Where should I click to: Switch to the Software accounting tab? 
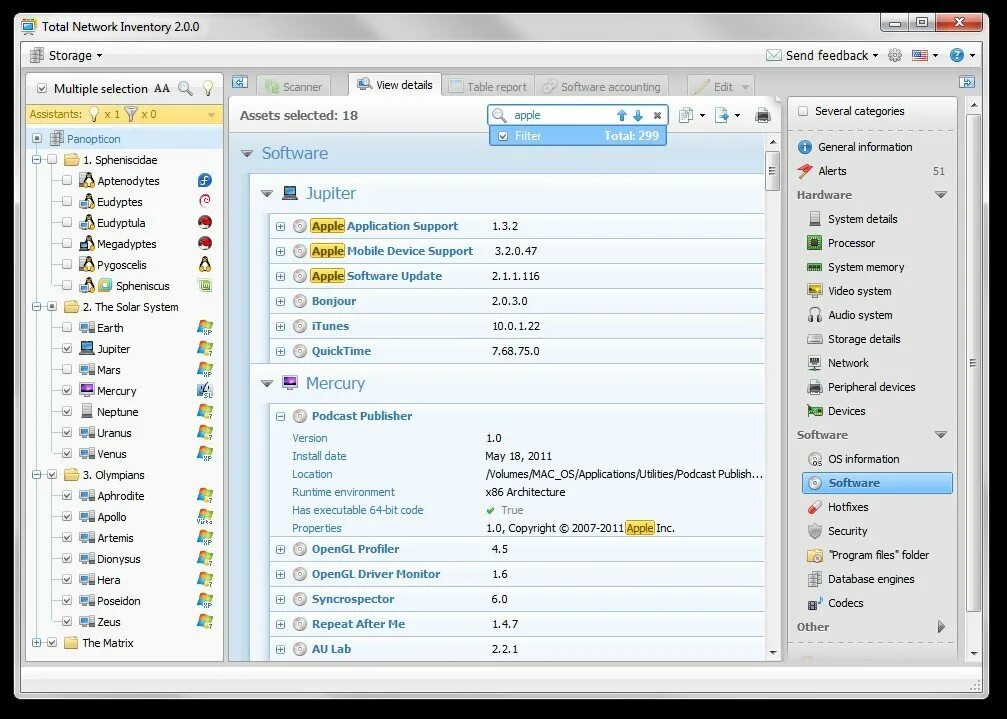[602, 87]
